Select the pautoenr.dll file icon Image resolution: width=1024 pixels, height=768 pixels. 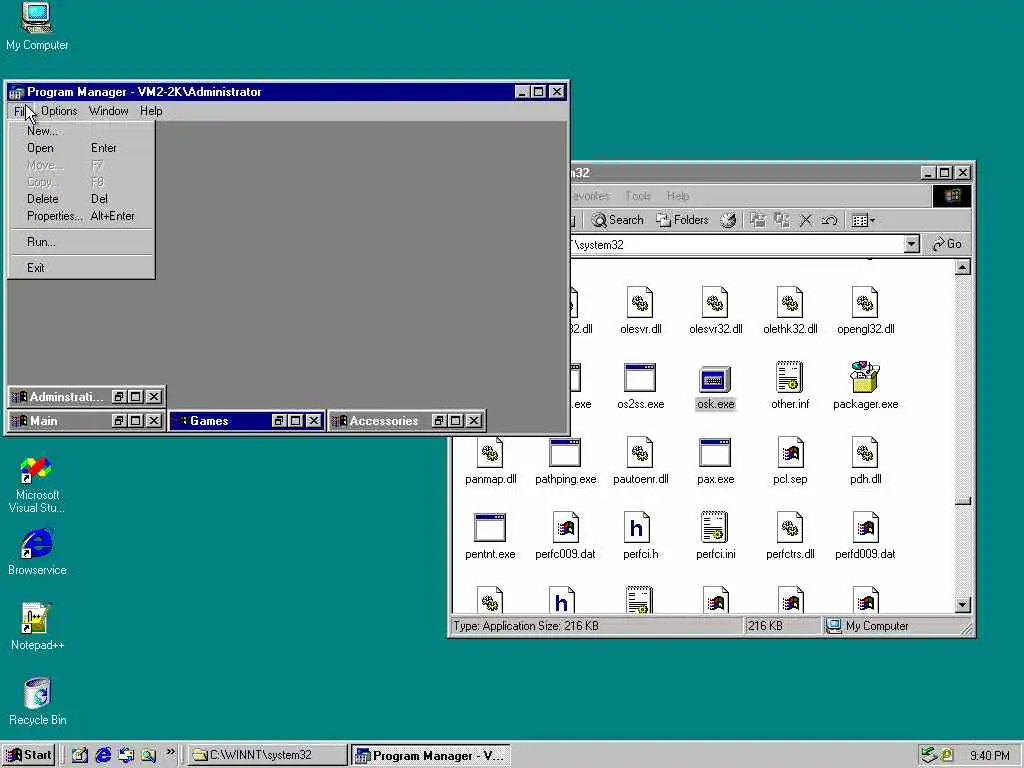640,460
